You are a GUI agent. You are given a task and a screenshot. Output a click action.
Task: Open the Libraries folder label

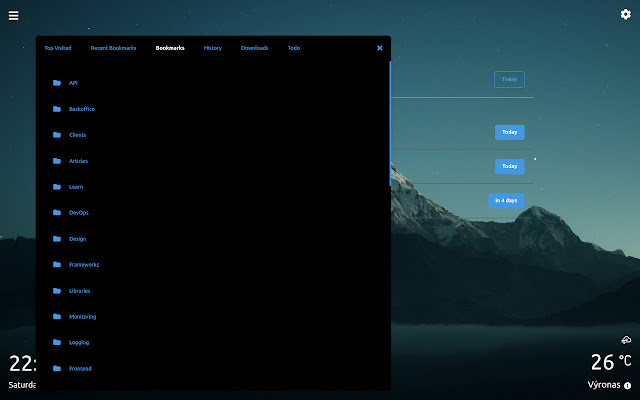coord(79,291)
